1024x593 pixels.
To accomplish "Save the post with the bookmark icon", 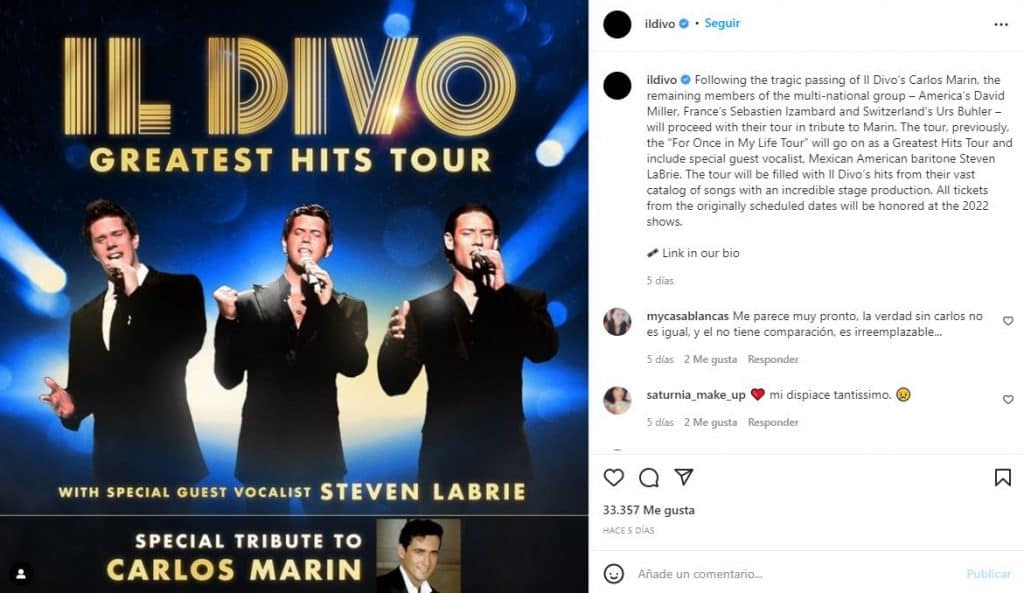I will [x=1002, y=477].
